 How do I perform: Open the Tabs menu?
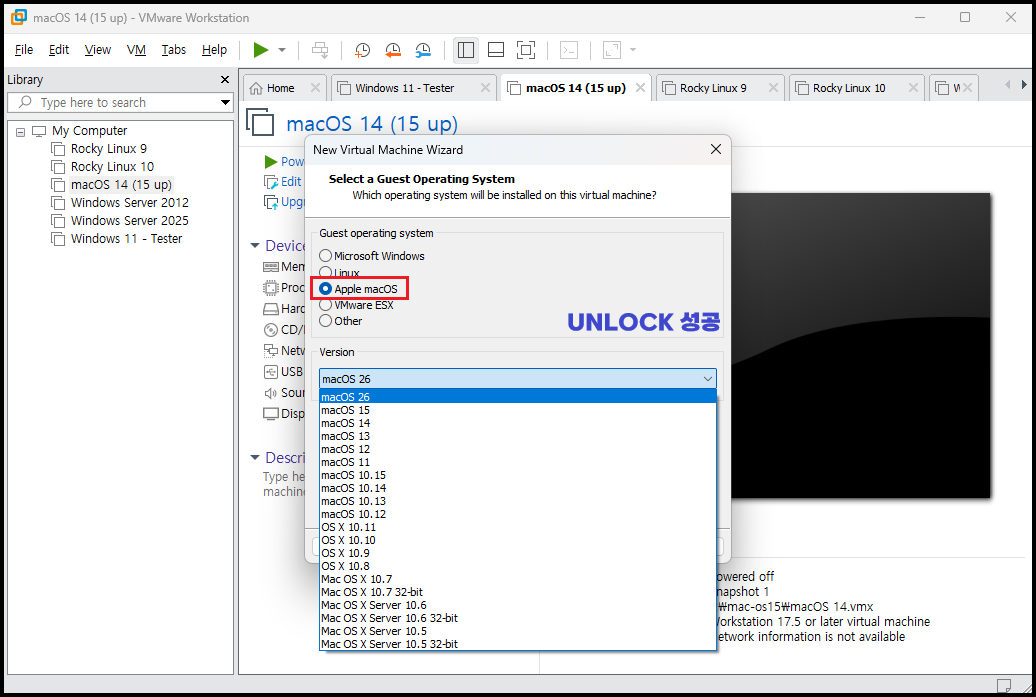coord(174,50)
